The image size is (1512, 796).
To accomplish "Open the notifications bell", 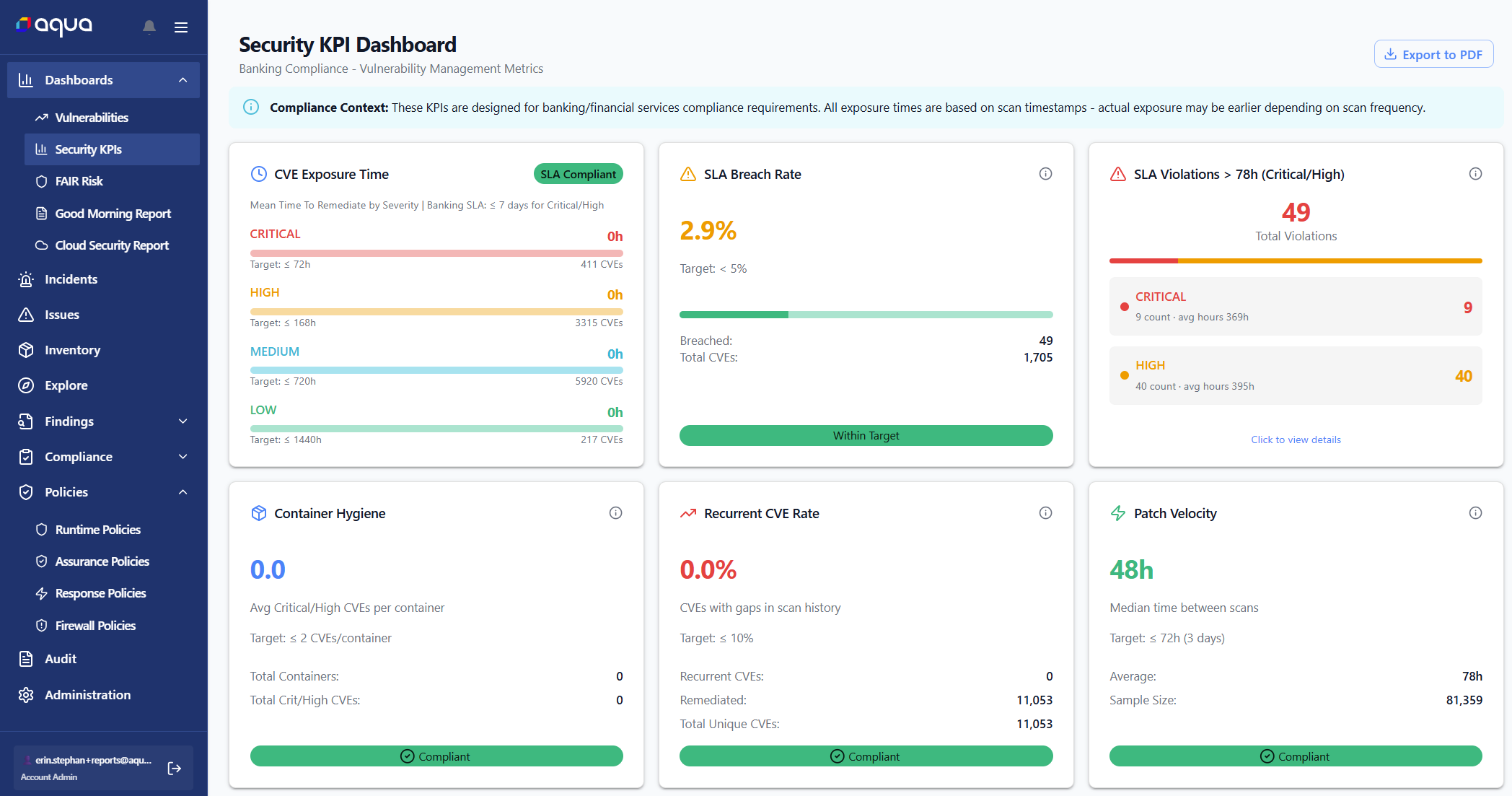I will [149, 27].
